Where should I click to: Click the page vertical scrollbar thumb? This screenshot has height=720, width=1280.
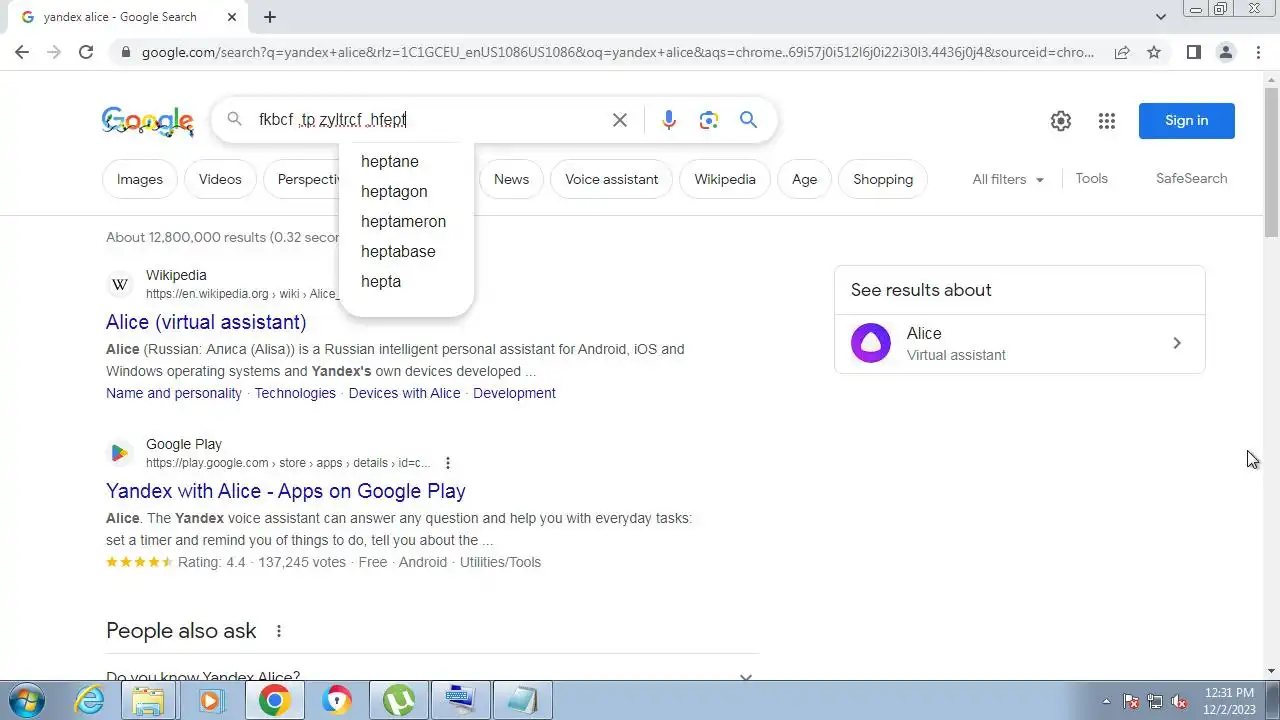[1271, 162]
